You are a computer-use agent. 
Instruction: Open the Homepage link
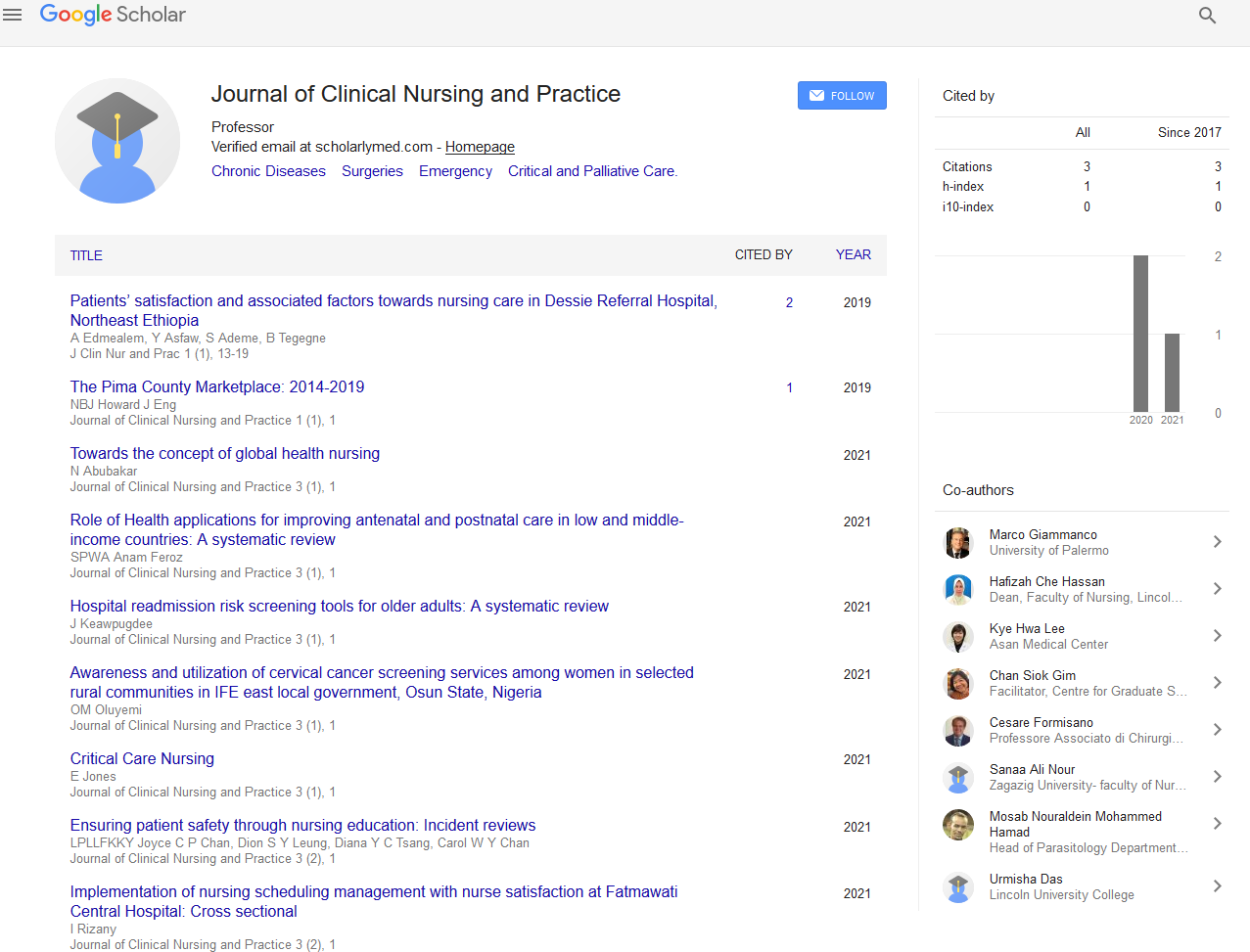click(x=480, y=147)
